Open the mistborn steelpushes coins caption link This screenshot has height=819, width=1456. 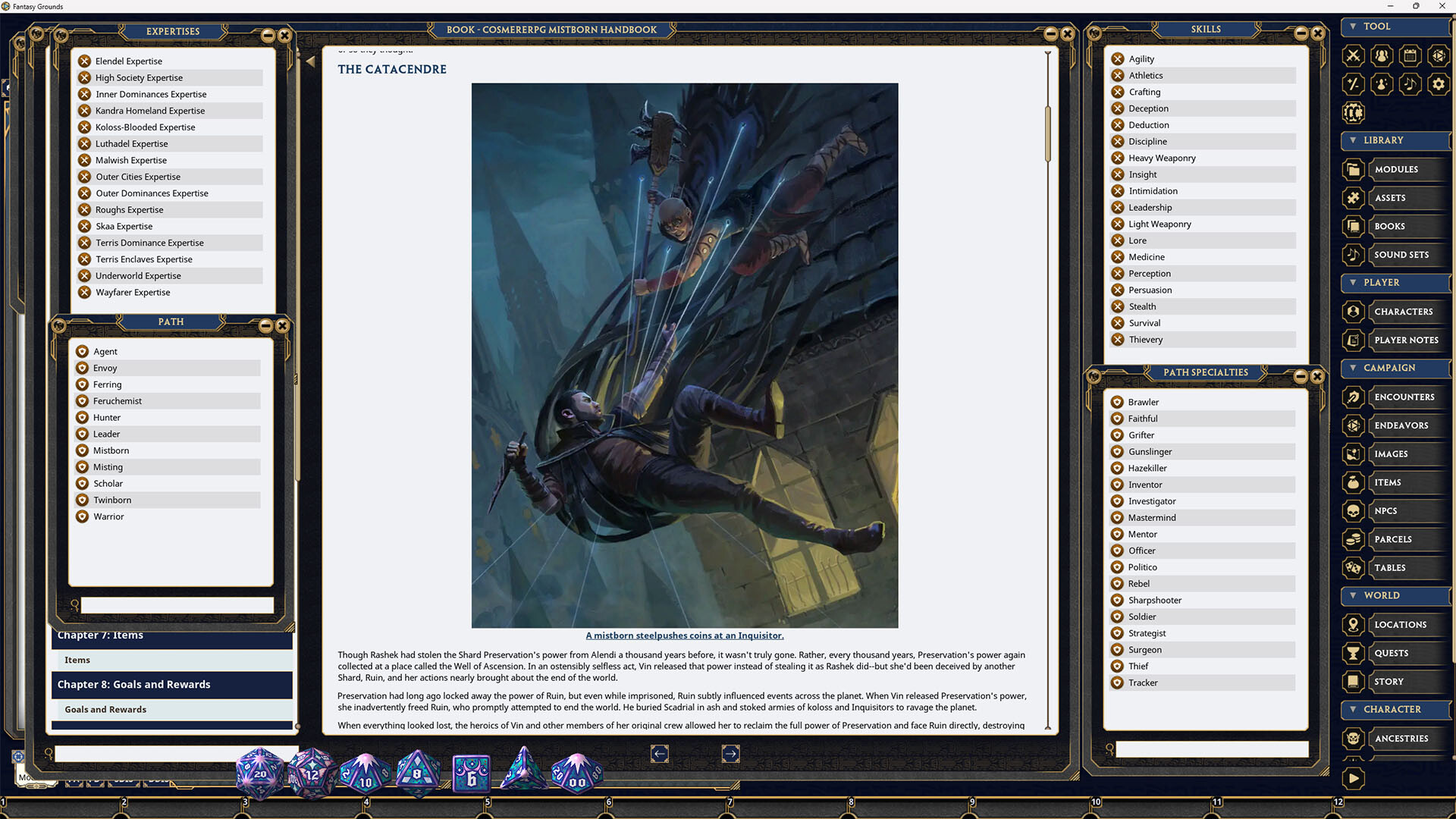pyautogui.click(x=684, y=635)
